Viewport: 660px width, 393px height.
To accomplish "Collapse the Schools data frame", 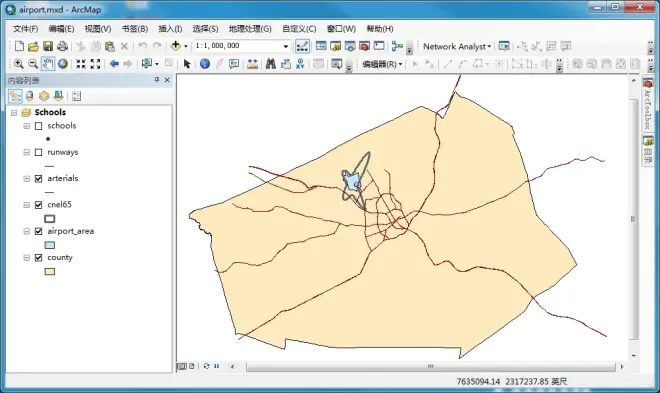I will (14, 113).
